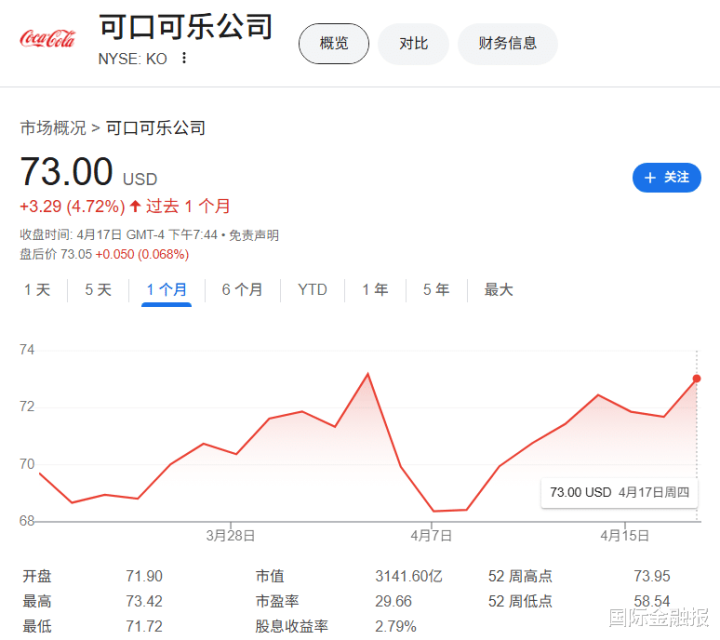720x640 pixels.
Task: Click the plus 关注 follow button
Action: point(666,177)
